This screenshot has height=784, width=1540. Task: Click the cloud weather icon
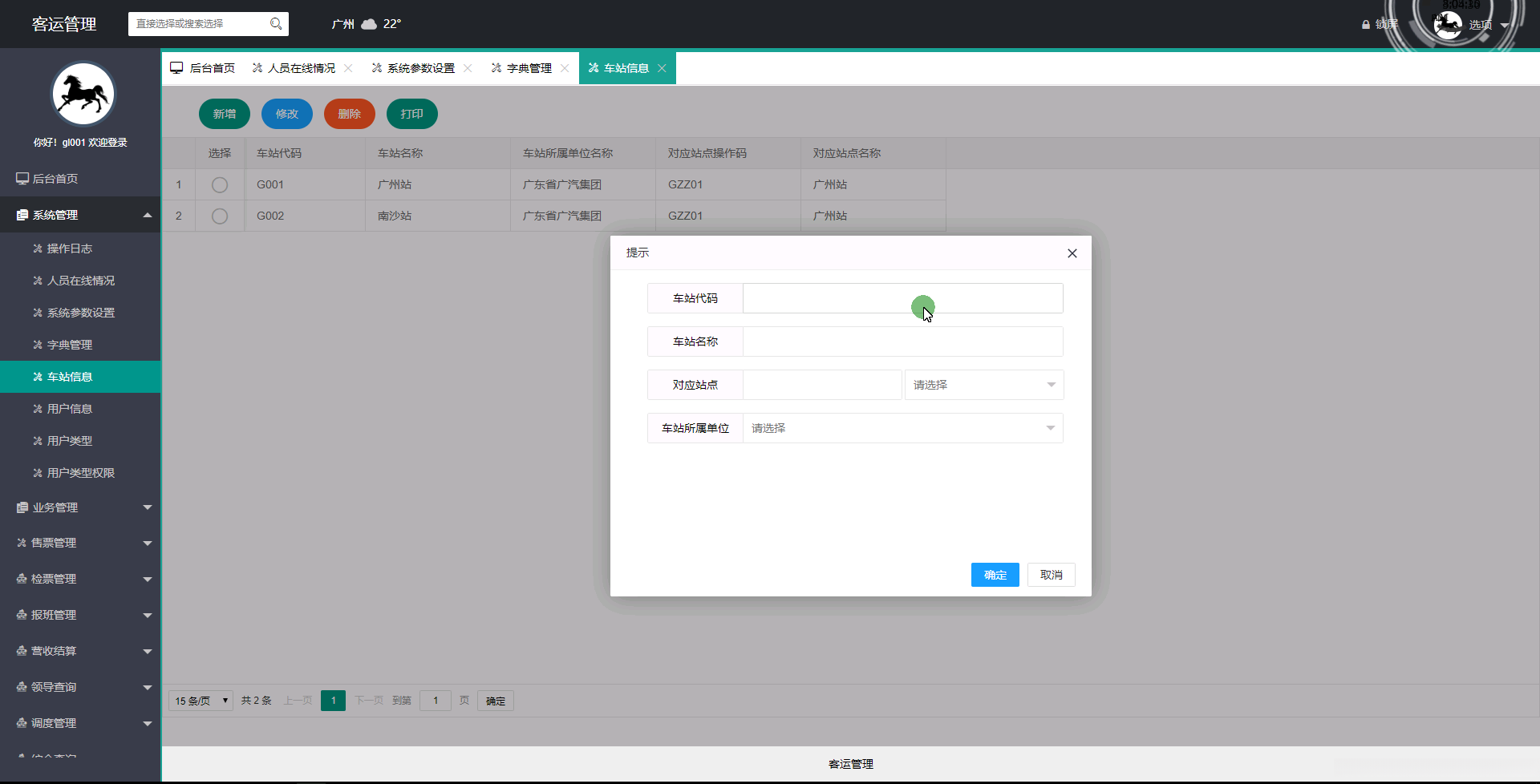click(x=369, y=24)
